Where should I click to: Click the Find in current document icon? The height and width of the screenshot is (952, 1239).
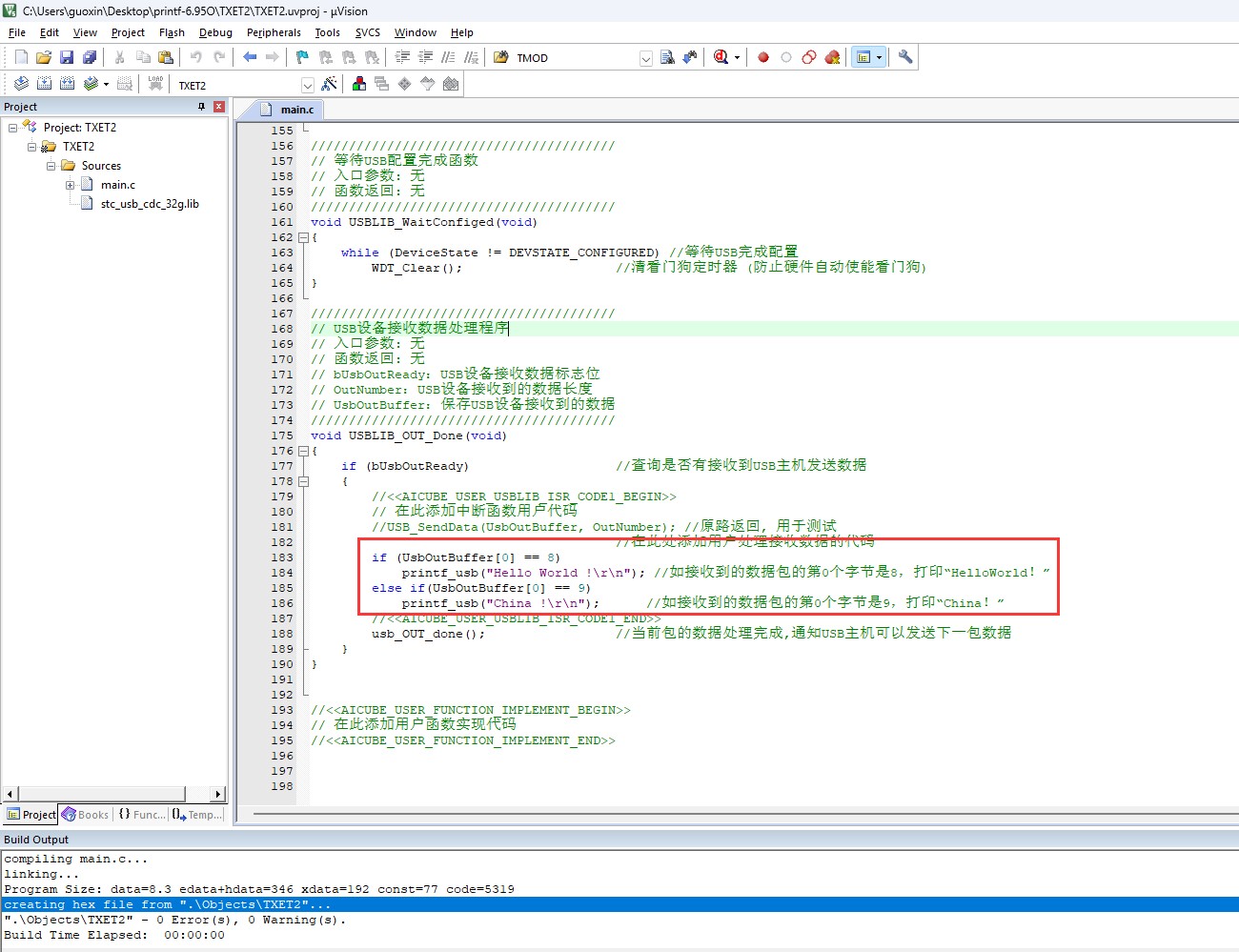[667, 57]
